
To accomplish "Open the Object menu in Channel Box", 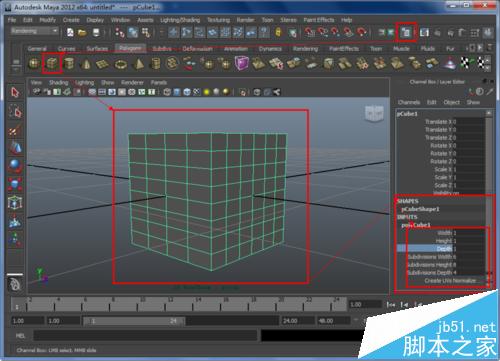I will 452,102.
